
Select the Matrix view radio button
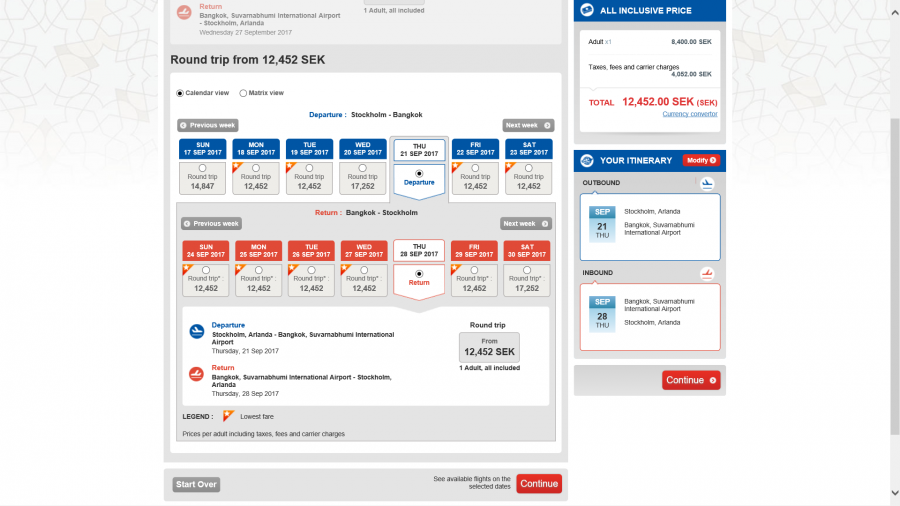pos(243,93)
